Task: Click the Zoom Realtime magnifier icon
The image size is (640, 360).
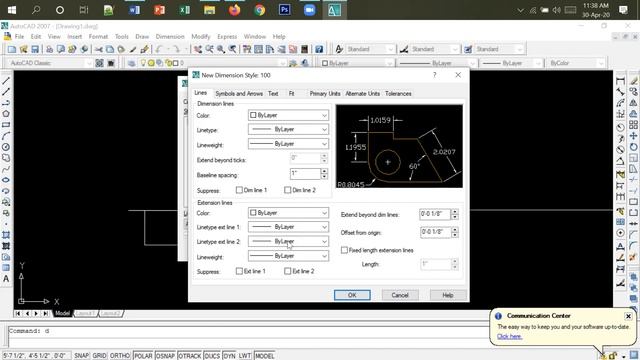Action: click(209, 49)
